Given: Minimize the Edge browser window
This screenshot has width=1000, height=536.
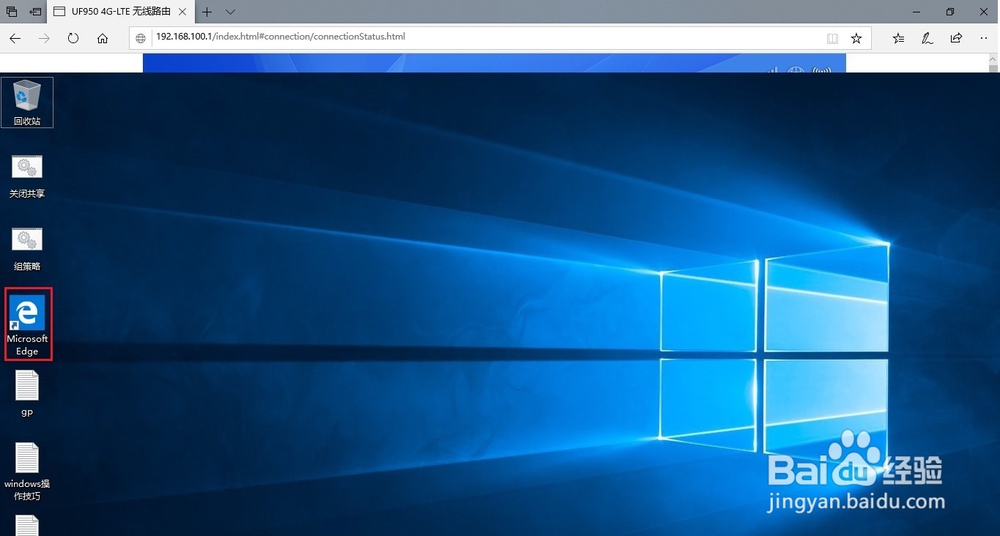Looking at the screenshot, I should tap(916, 11).
